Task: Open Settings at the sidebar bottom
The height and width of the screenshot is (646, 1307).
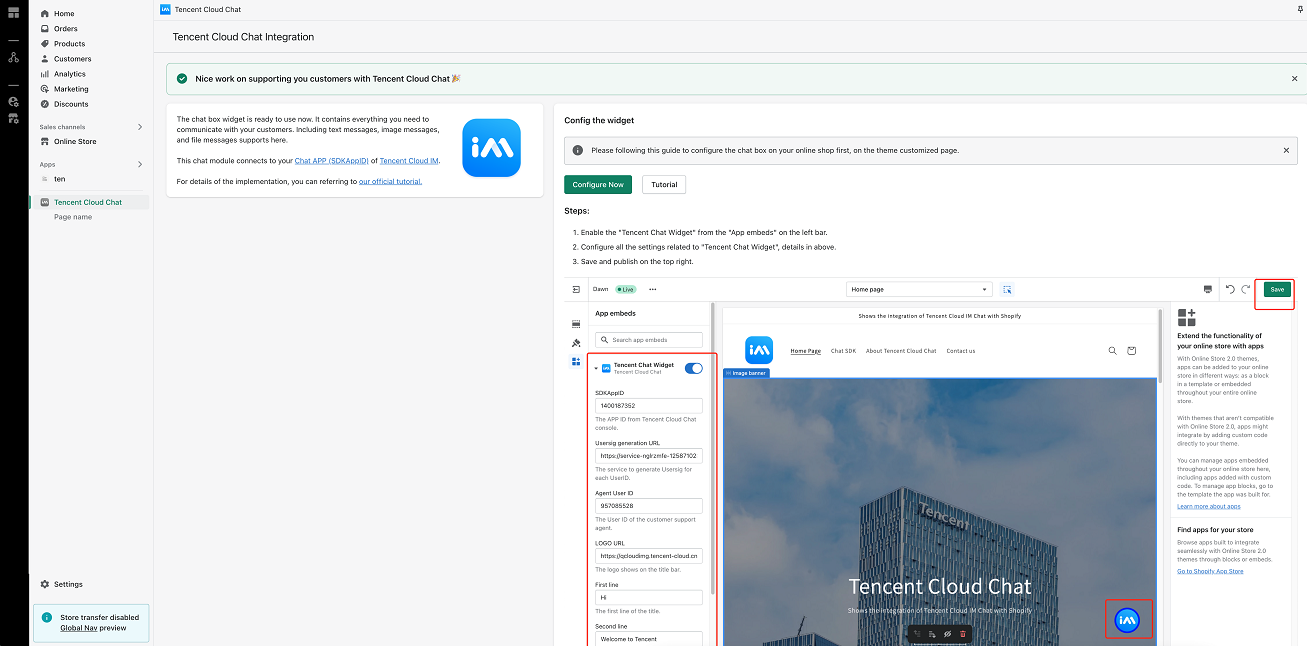Action: coord(68,584)
